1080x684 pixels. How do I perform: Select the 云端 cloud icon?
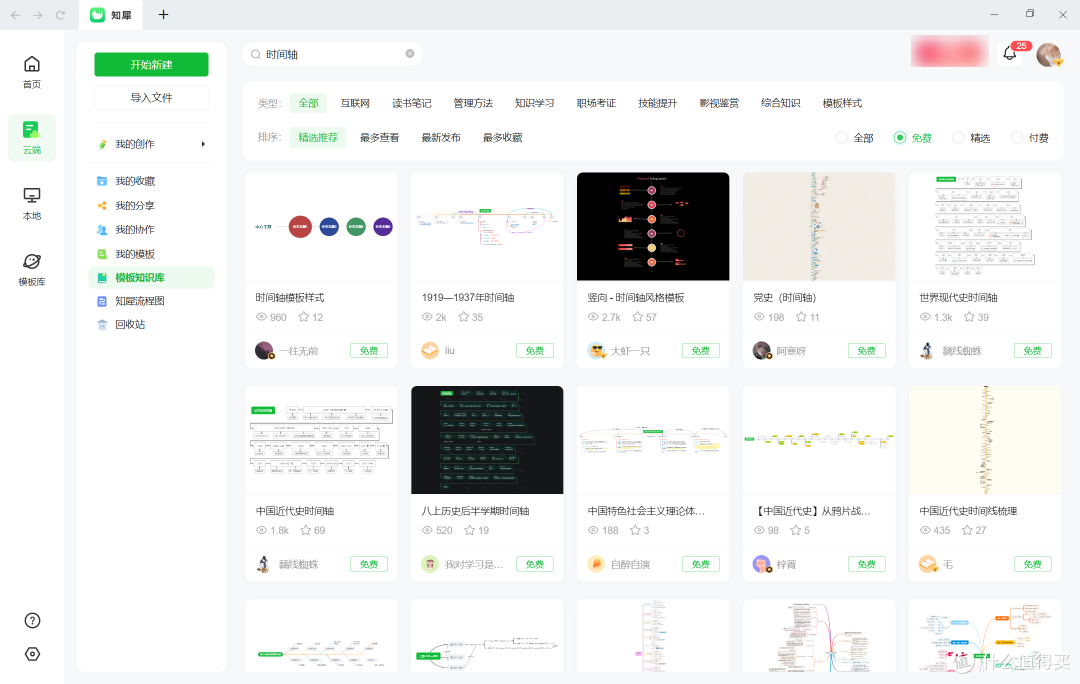(32, 130)
